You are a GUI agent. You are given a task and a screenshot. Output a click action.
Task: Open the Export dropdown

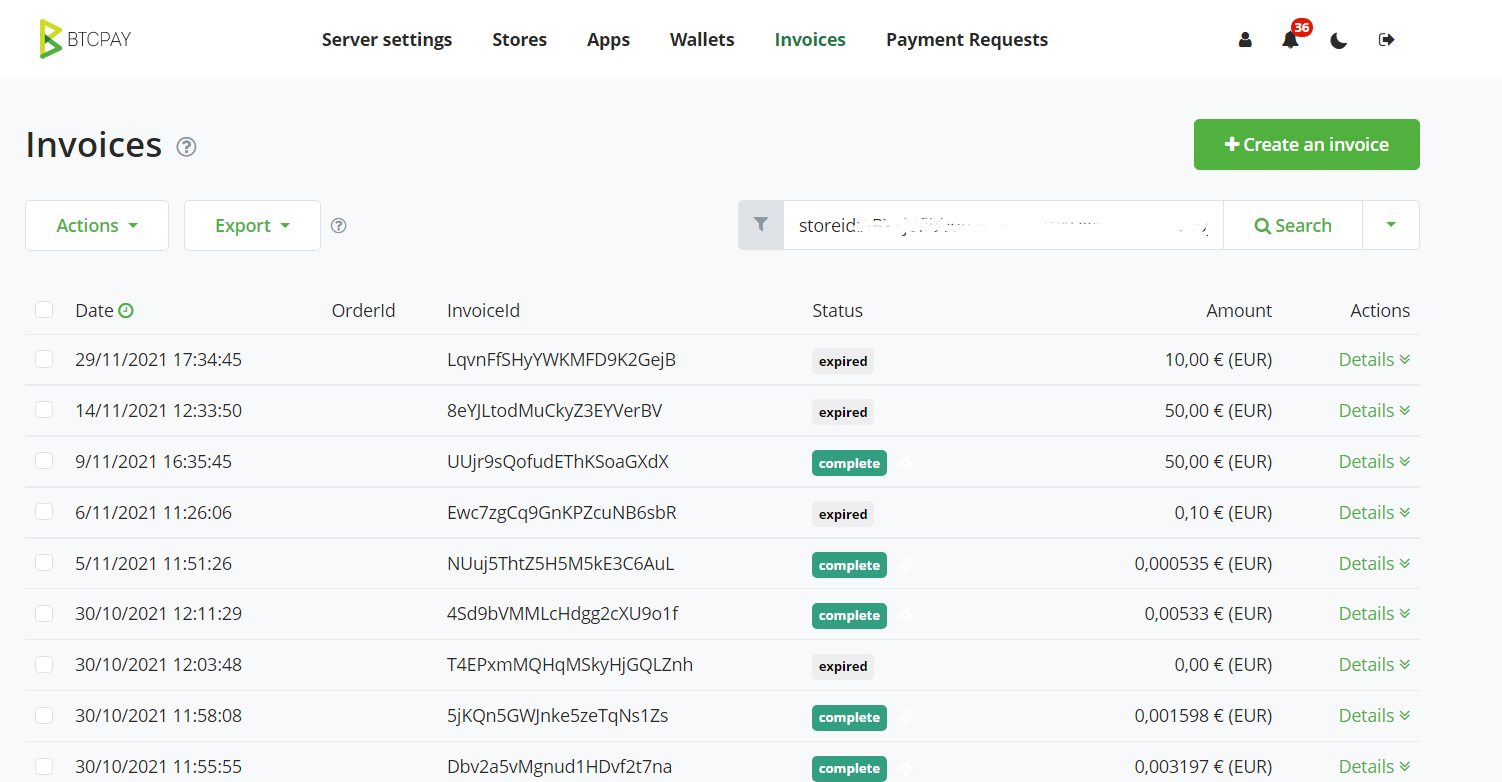point(252,225)
